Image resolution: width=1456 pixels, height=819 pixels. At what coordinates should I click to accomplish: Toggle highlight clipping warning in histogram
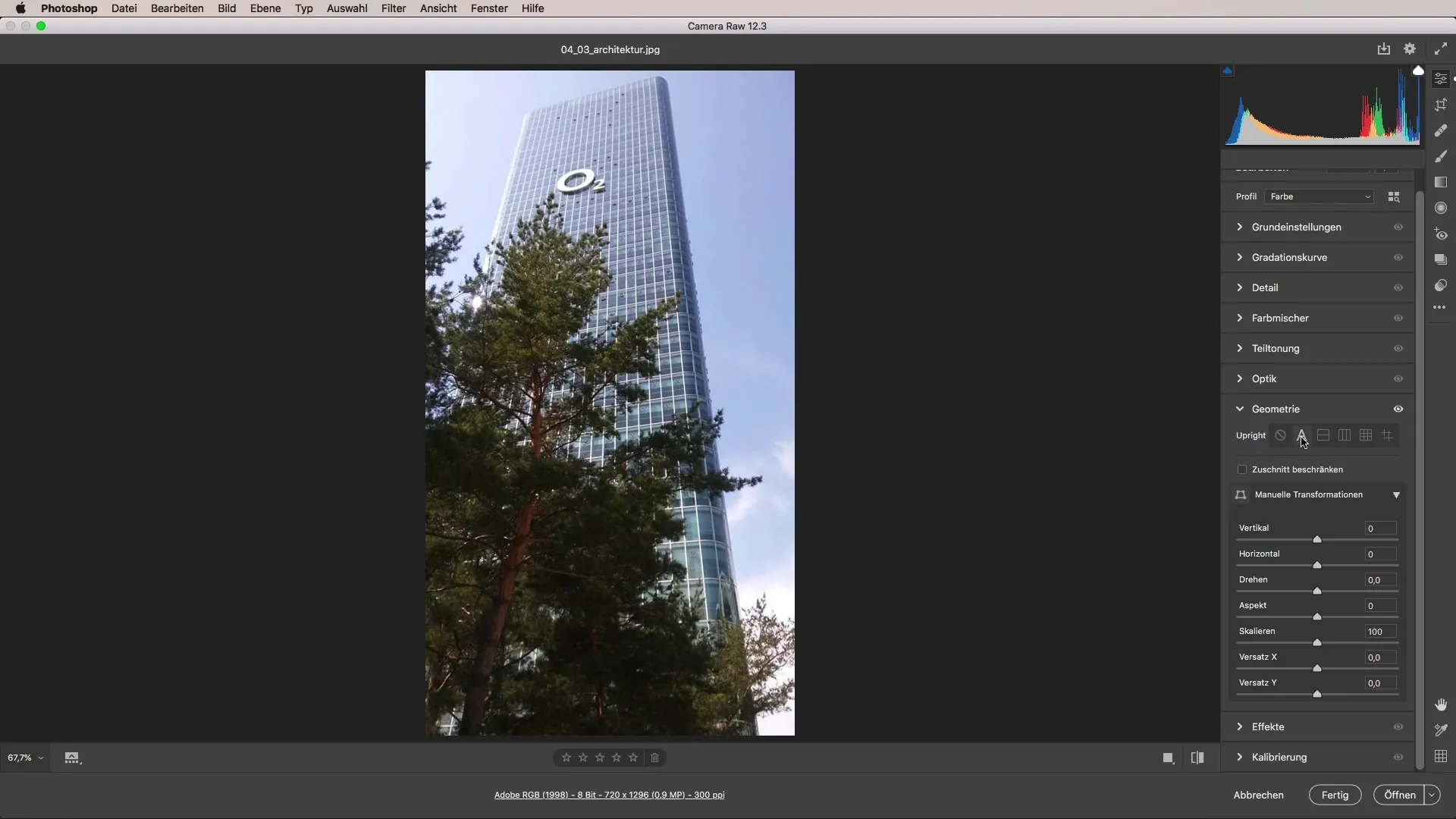point(1418,71)
